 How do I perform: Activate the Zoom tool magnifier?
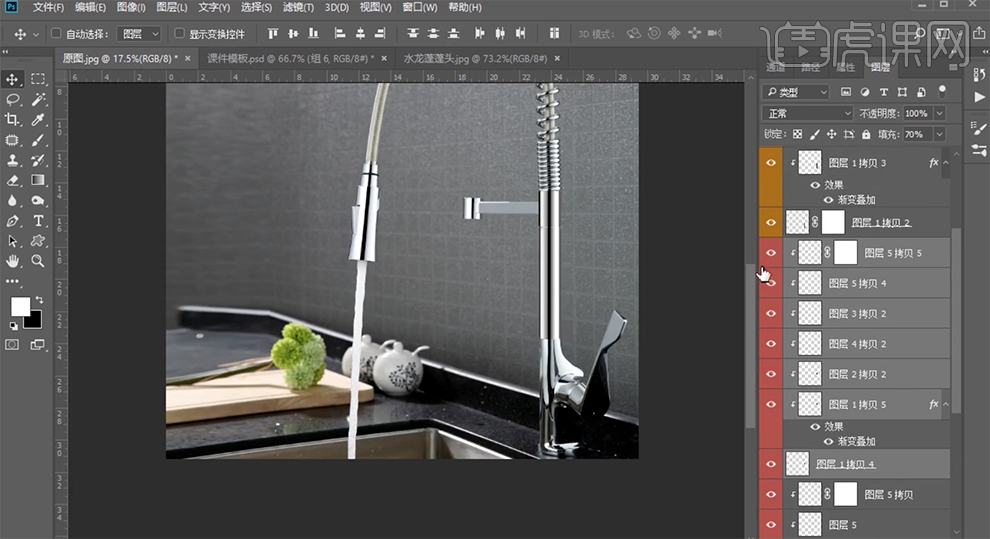[38, 261]
